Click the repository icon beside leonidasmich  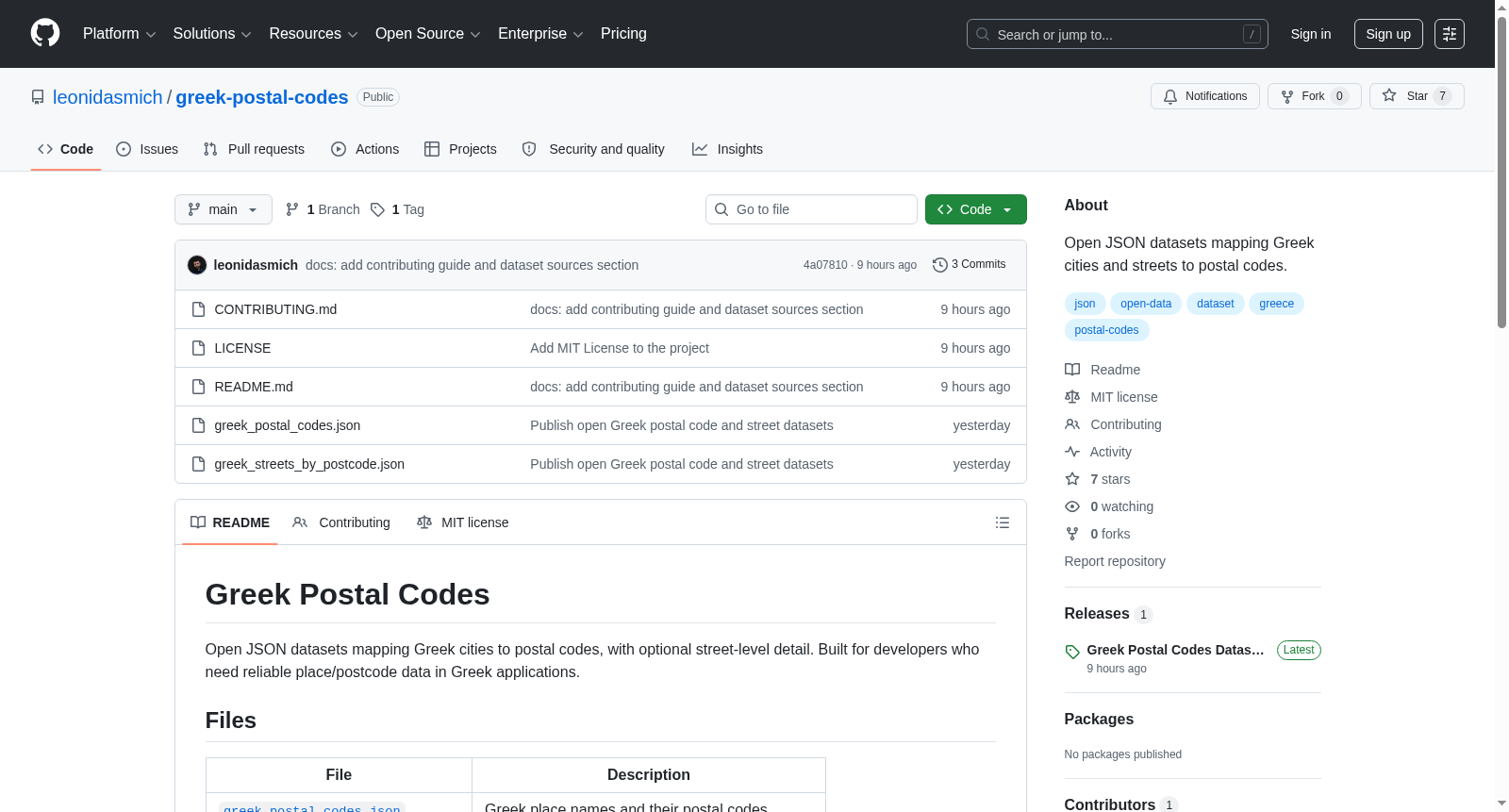pos(38,97)
